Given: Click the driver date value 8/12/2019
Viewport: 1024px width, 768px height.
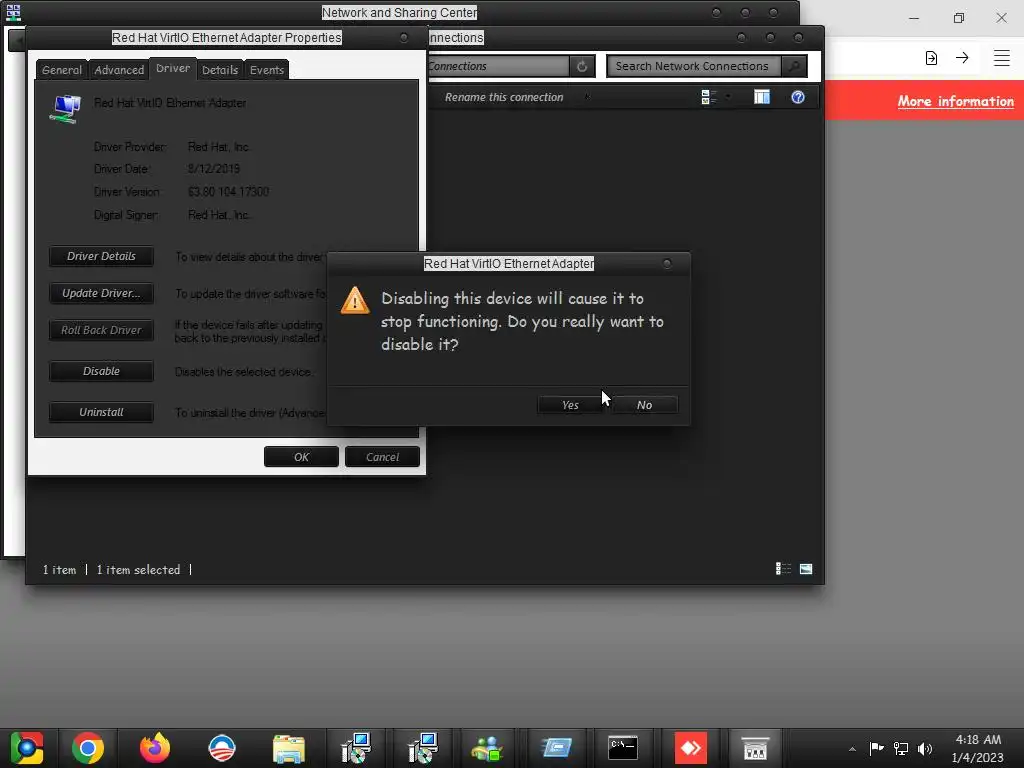Looking at the screenshot, I should pos(214,168).
